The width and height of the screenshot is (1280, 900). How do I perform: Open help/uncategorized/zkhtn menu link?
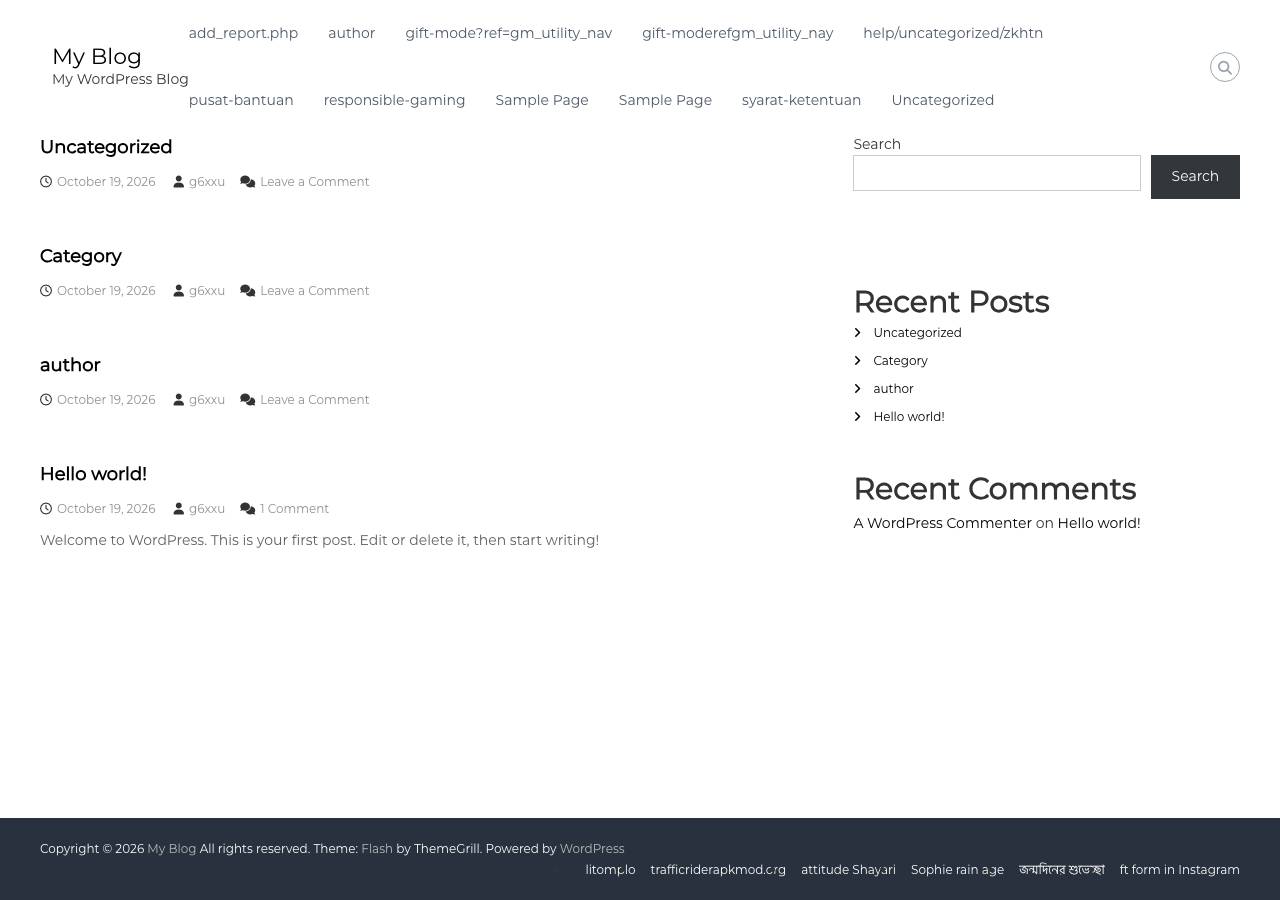[x=953, y=33]
